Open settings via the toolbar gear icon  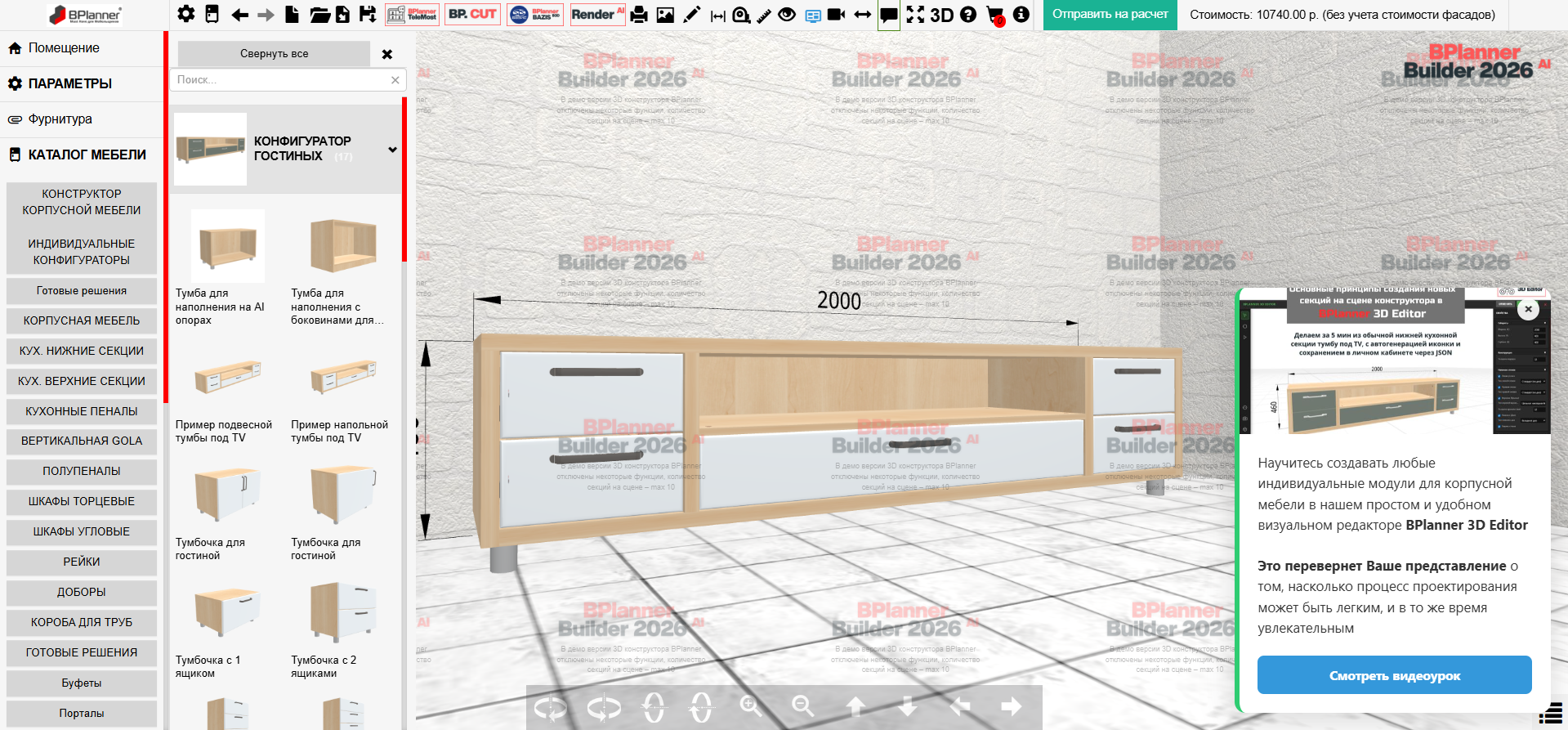click(x=186, y=14)
